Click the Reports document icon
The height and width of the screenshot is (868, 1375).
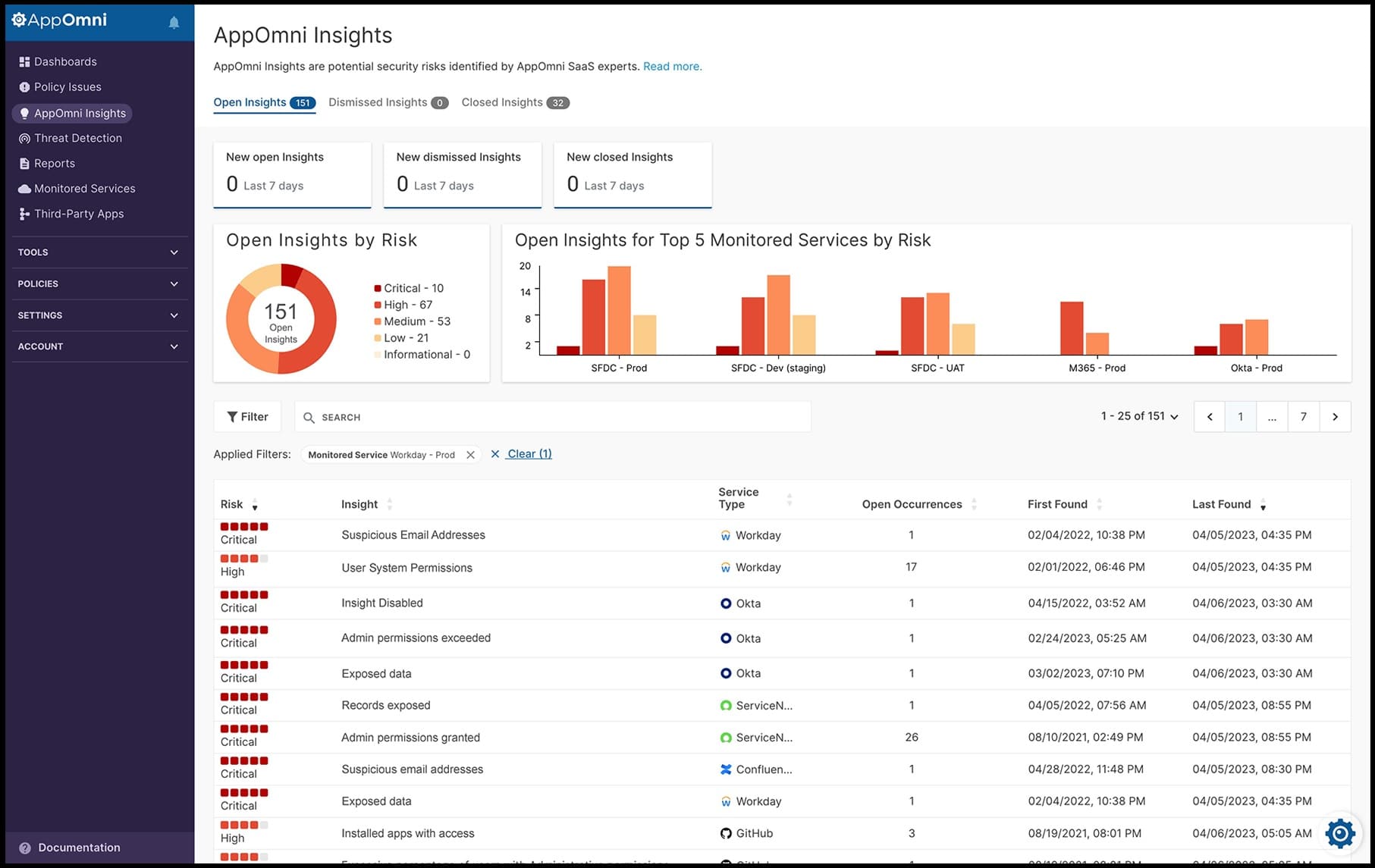24,164
